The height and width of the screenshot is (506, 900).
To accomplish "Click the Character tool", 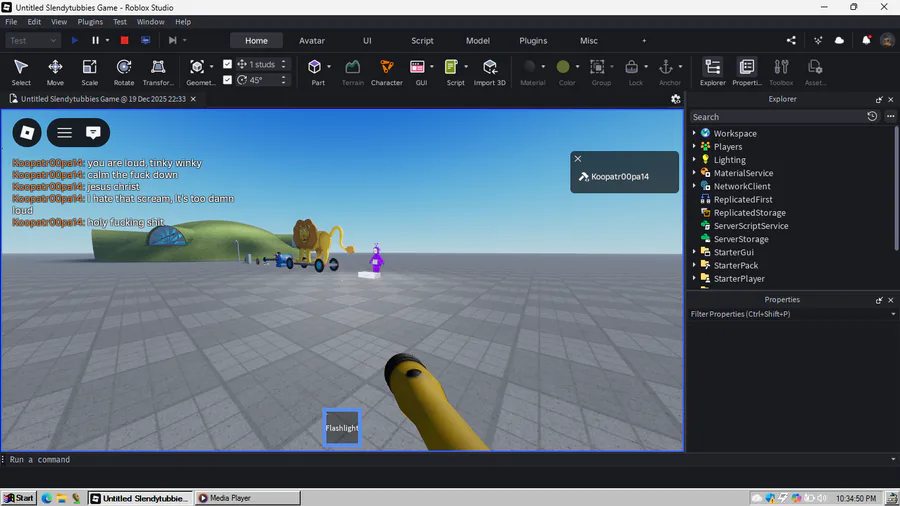I will click(x=387, y=72).
